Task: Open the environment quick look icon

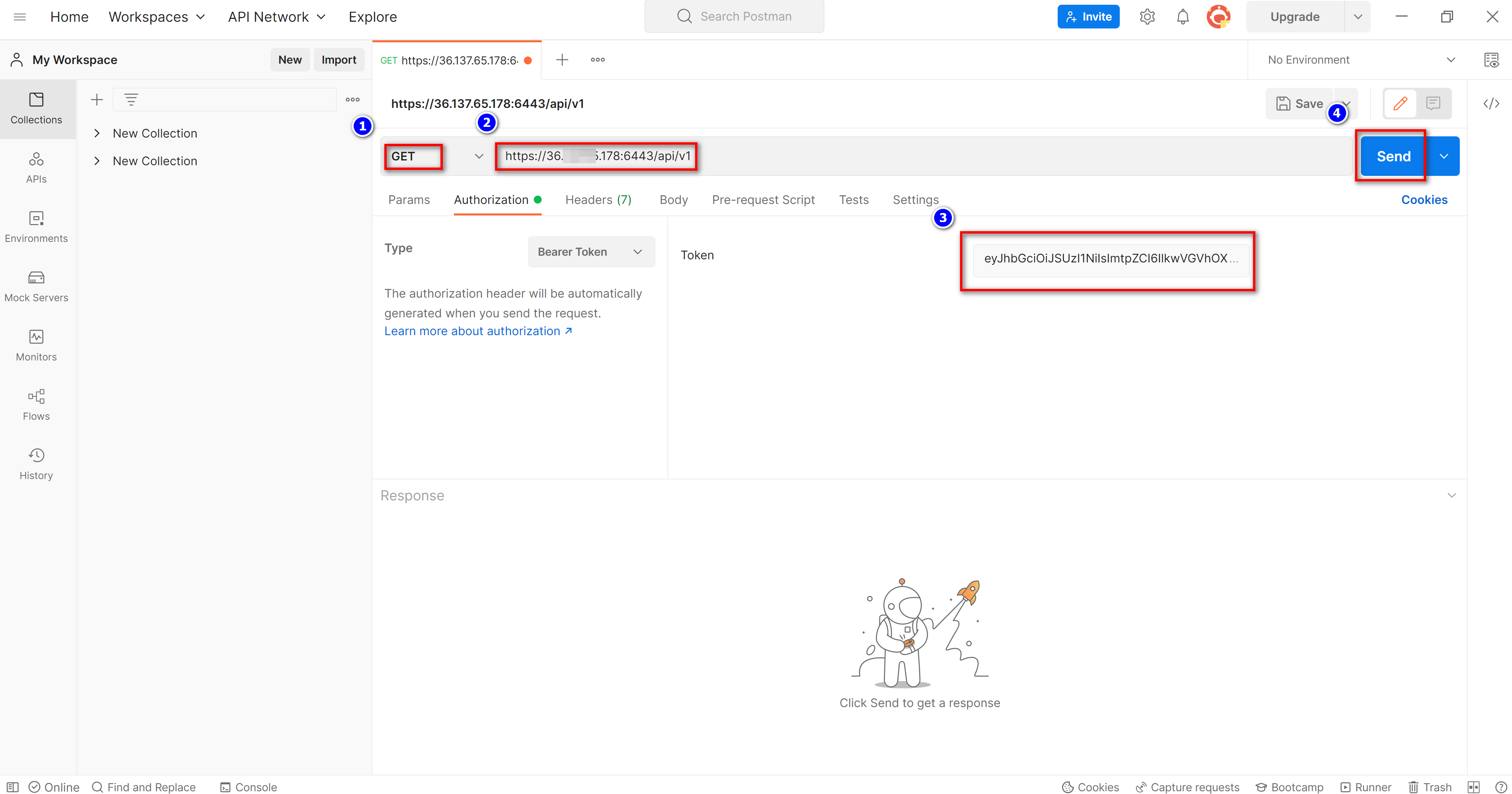Action: [1491, 60]
